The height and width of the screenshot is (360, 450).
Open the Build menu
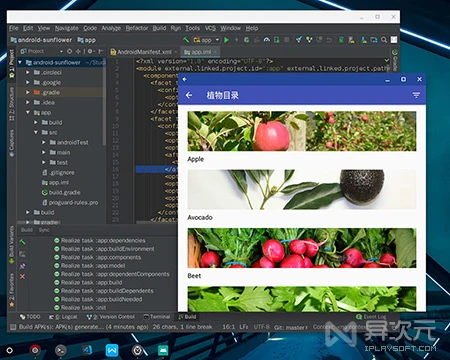(x=159, y=28)
